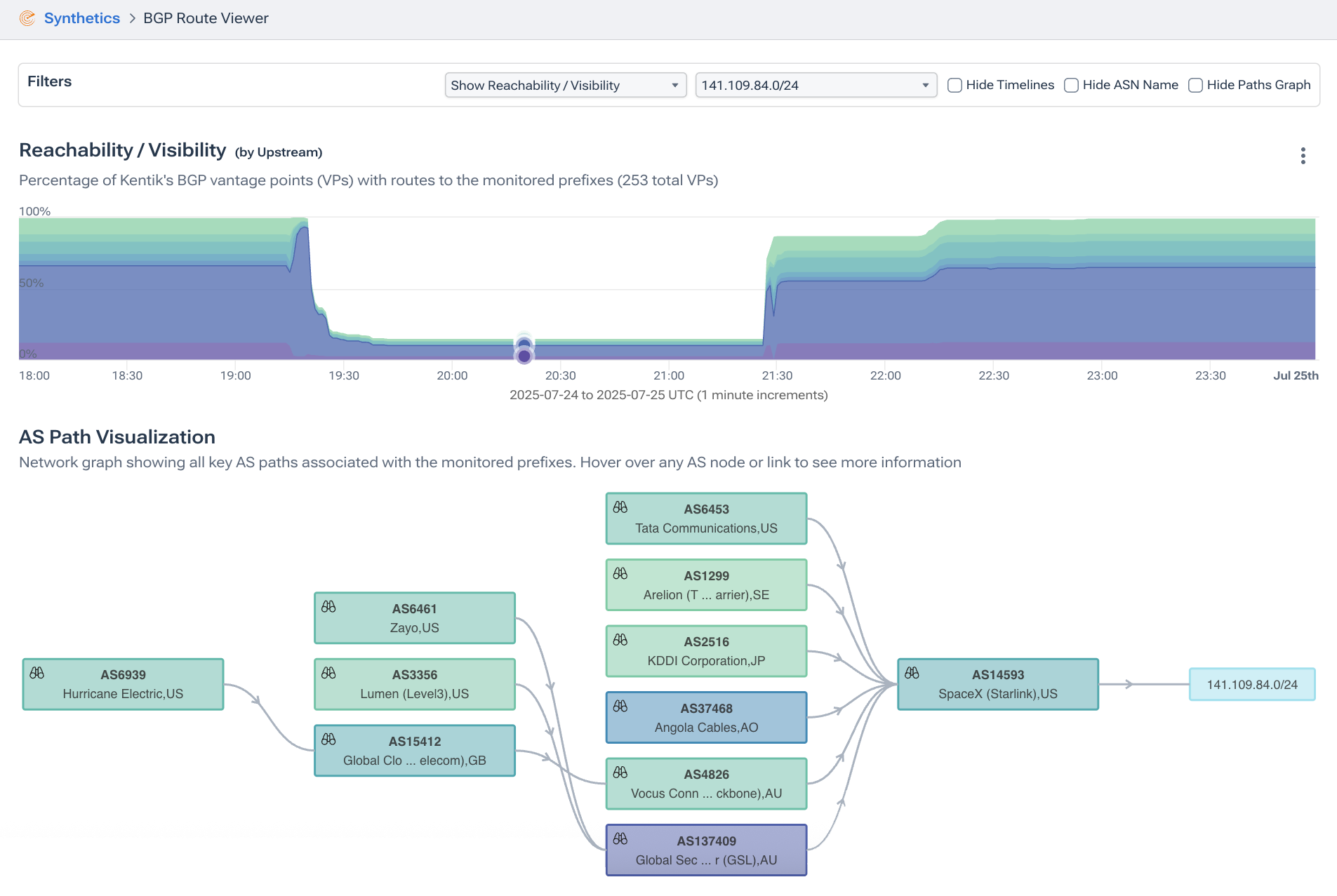This screenshot has width=1337, height=896.
Task: Click binoculars icon on AS2516 KDDI node
Action: click(620, 640)
